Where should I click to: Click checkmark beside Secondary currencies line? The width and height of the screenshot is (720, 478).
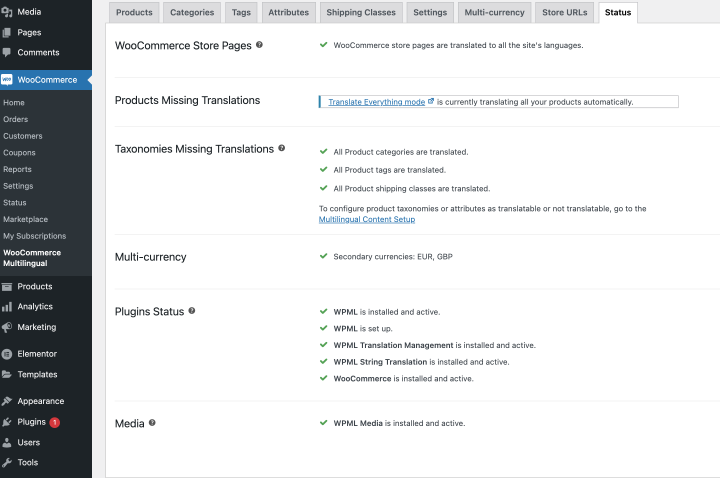(x=323, y=256)
